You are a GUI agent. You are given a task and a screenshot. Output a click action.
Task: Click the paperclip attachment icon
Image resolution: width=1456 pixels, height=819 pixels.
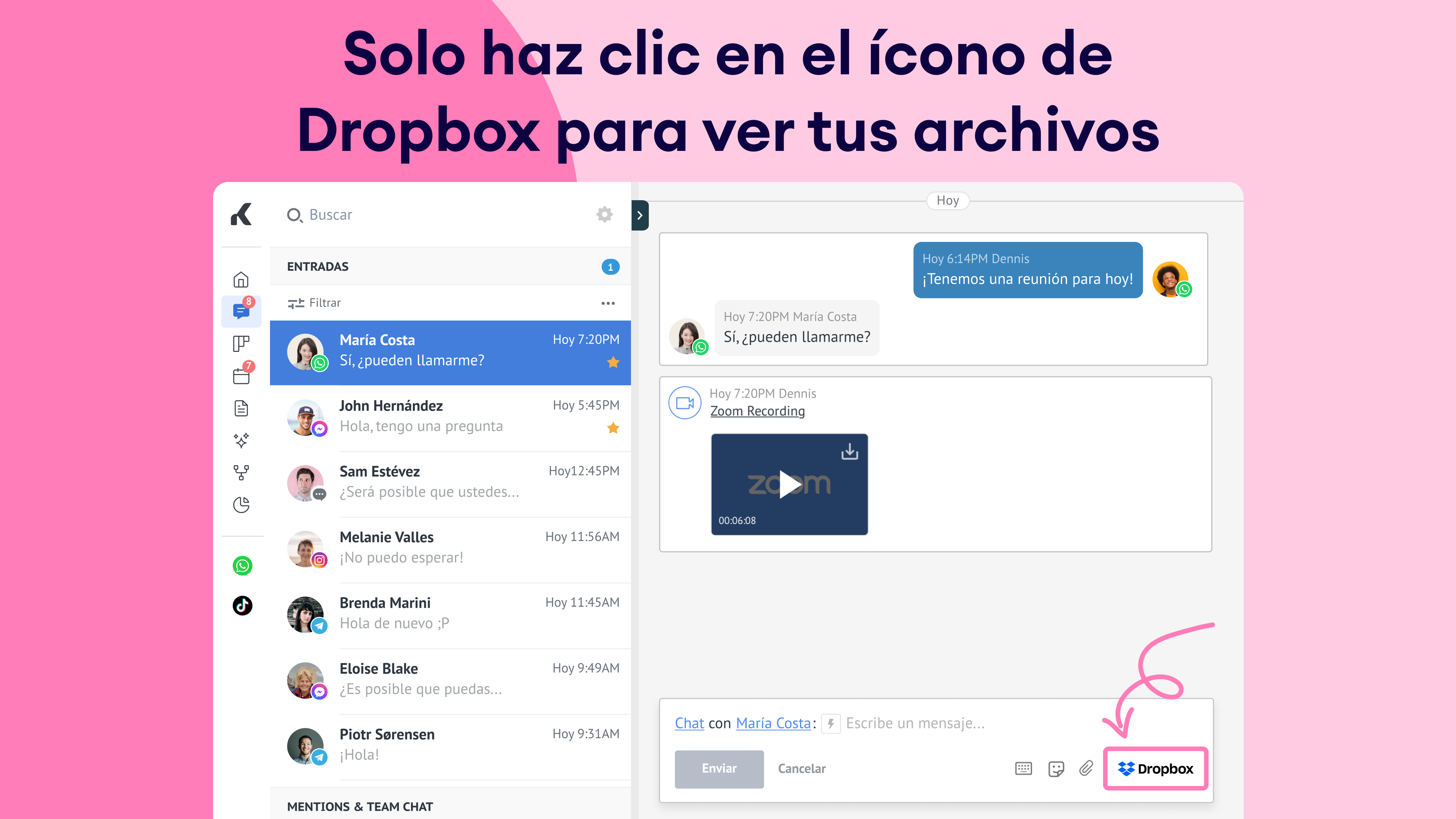(1086, 769)
